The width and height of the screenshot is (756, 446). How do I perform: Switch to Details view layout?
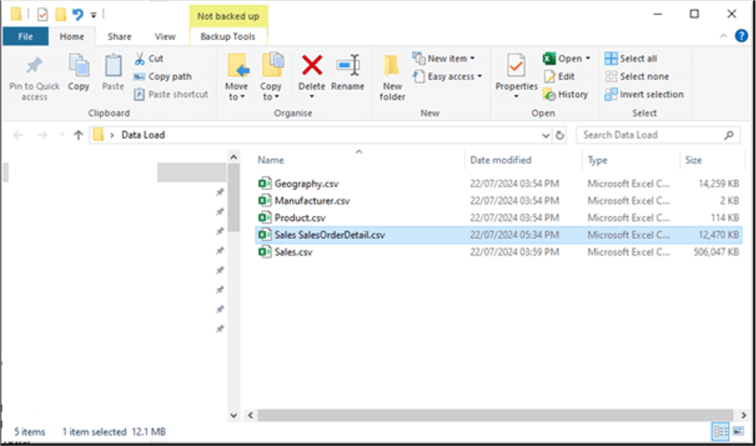720,431
